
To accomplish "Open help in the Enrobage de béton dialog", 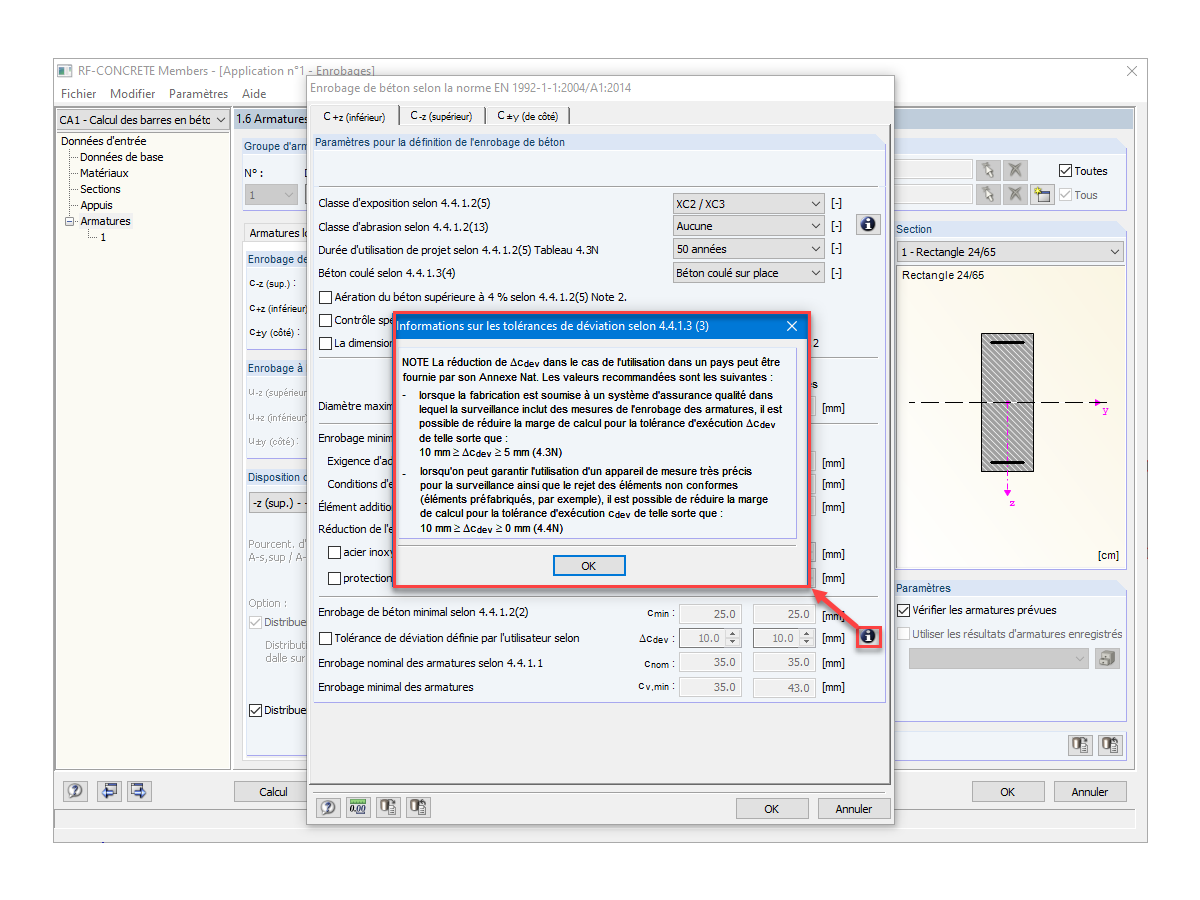I will click(328, 807).
